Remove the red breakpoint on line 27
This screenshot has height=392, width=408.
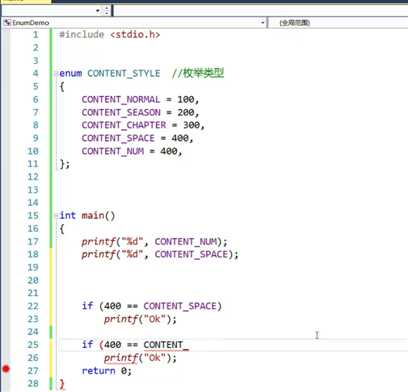click(x=6, y=369)
